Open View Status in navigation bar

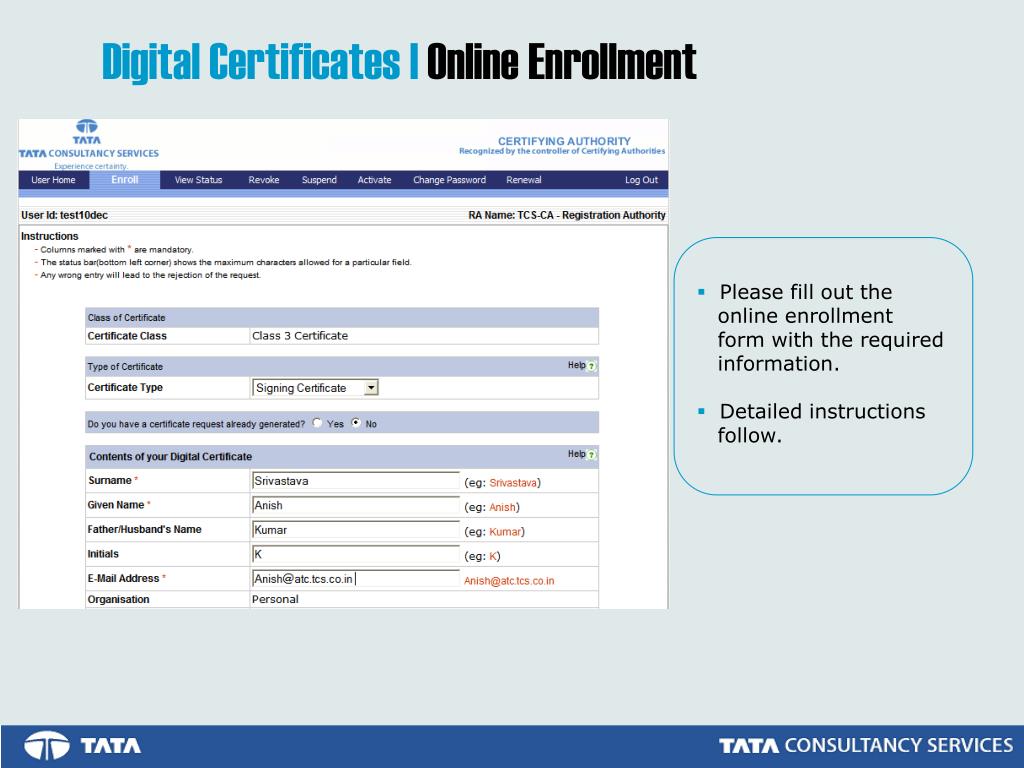[199, 180]
